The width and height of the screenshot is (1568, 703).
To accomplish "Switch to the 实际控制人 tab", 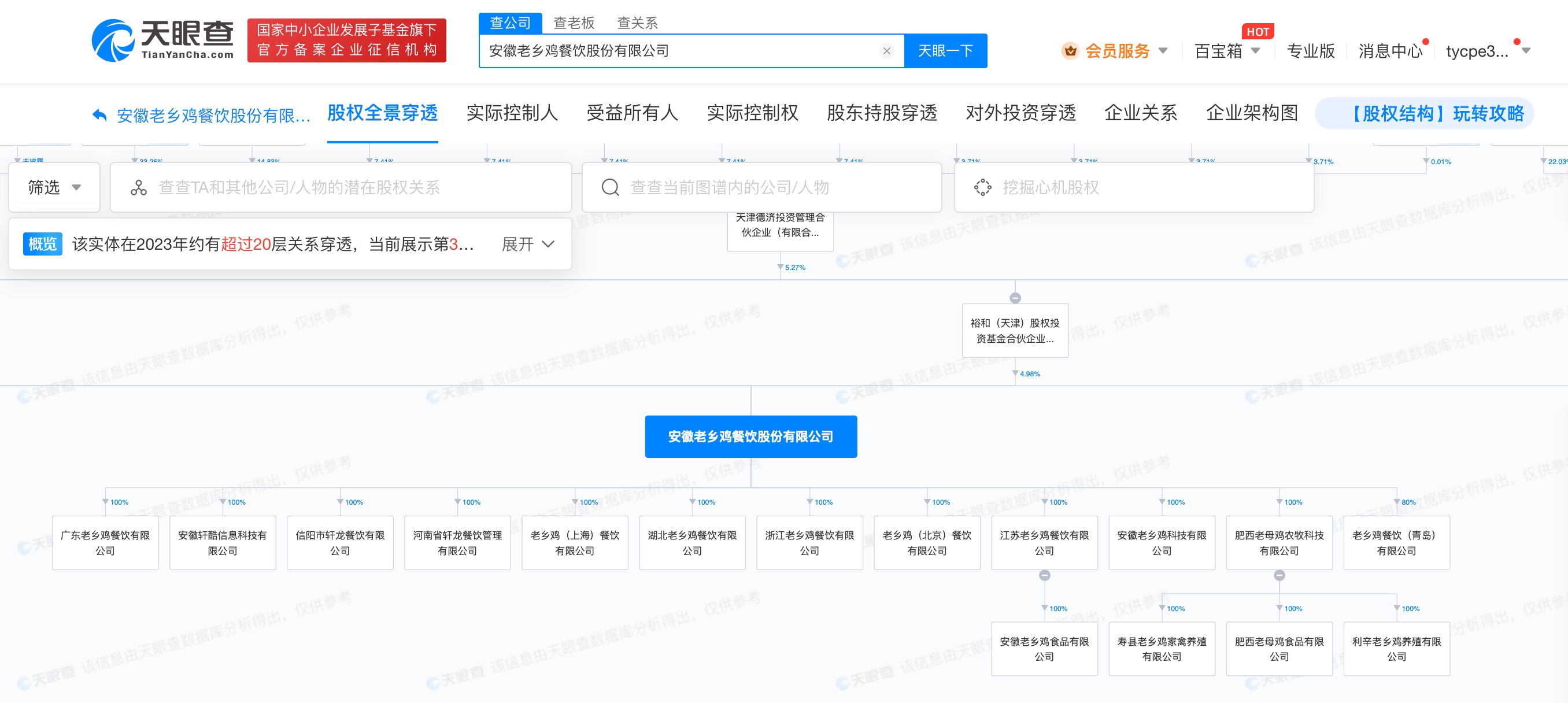I will (x=512, y=113).
